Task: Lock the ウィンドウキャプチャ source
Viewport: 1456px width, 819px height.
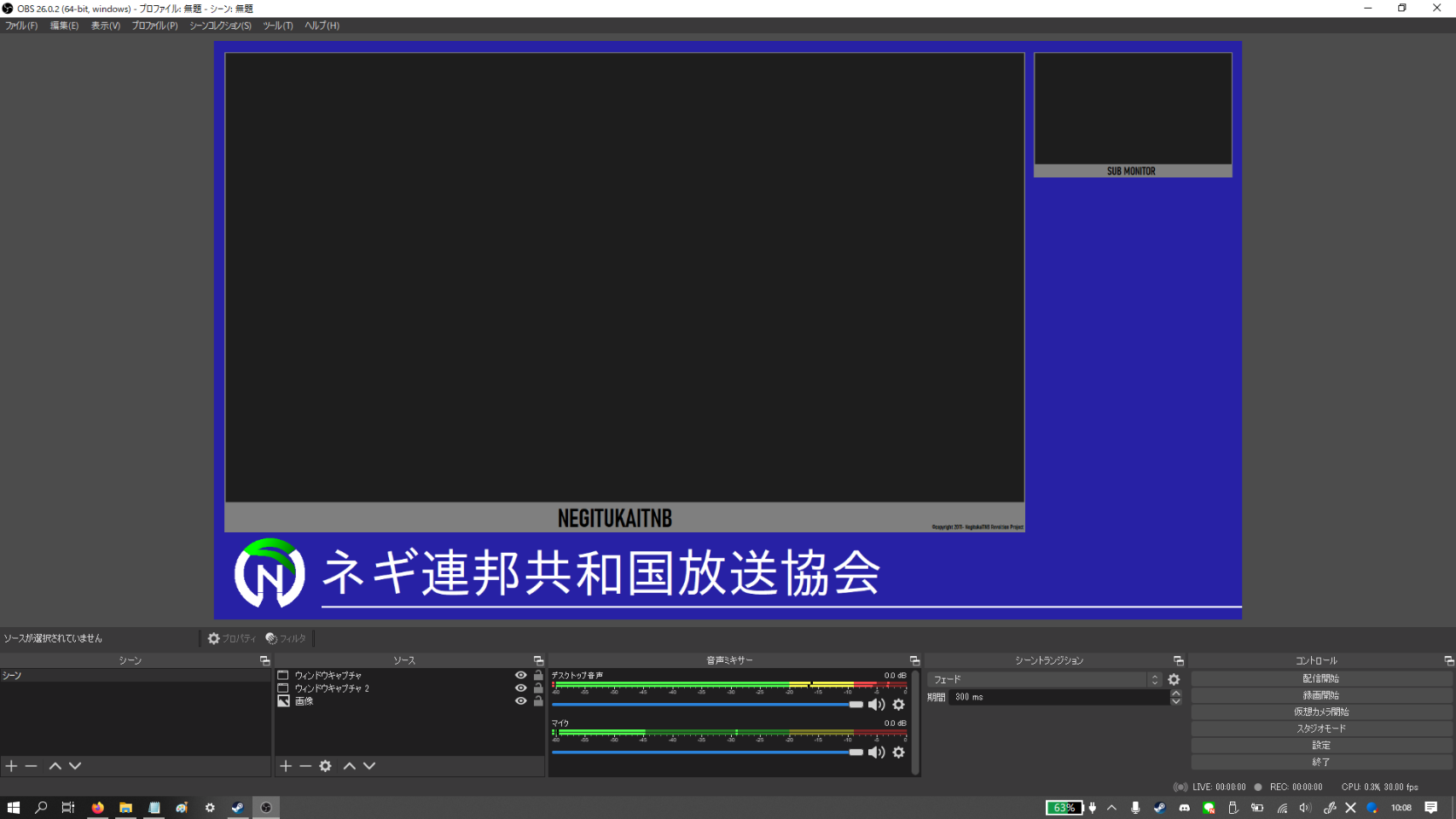Action: [x=538, y=675]
